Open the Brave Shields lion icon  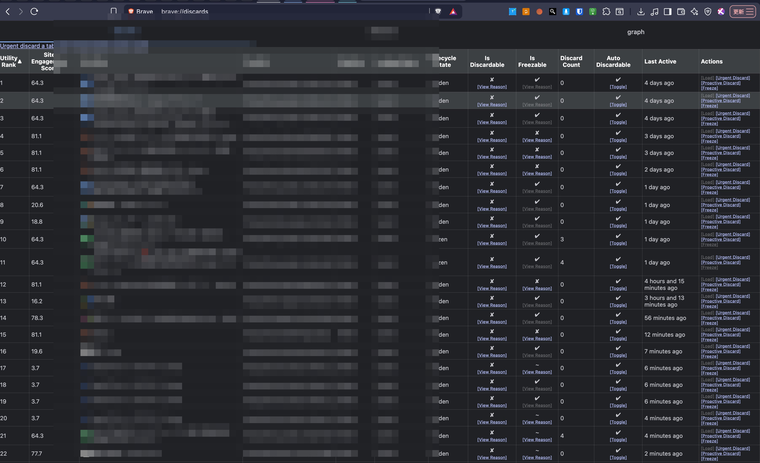click(x=438, y=12)
